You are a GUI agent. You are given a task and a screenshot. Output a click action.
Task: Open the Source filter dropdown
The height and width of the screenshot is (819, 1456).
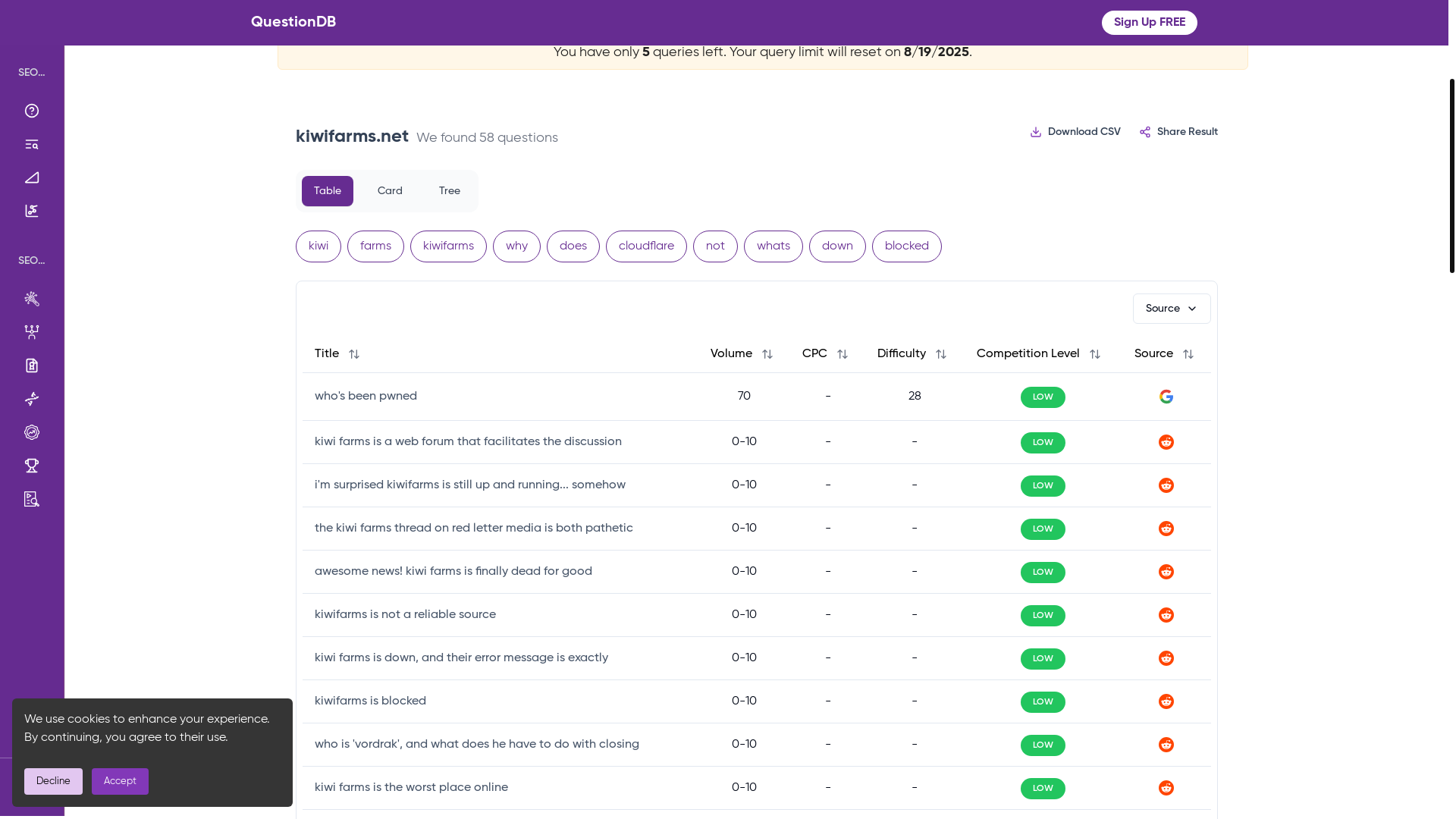1172,309
